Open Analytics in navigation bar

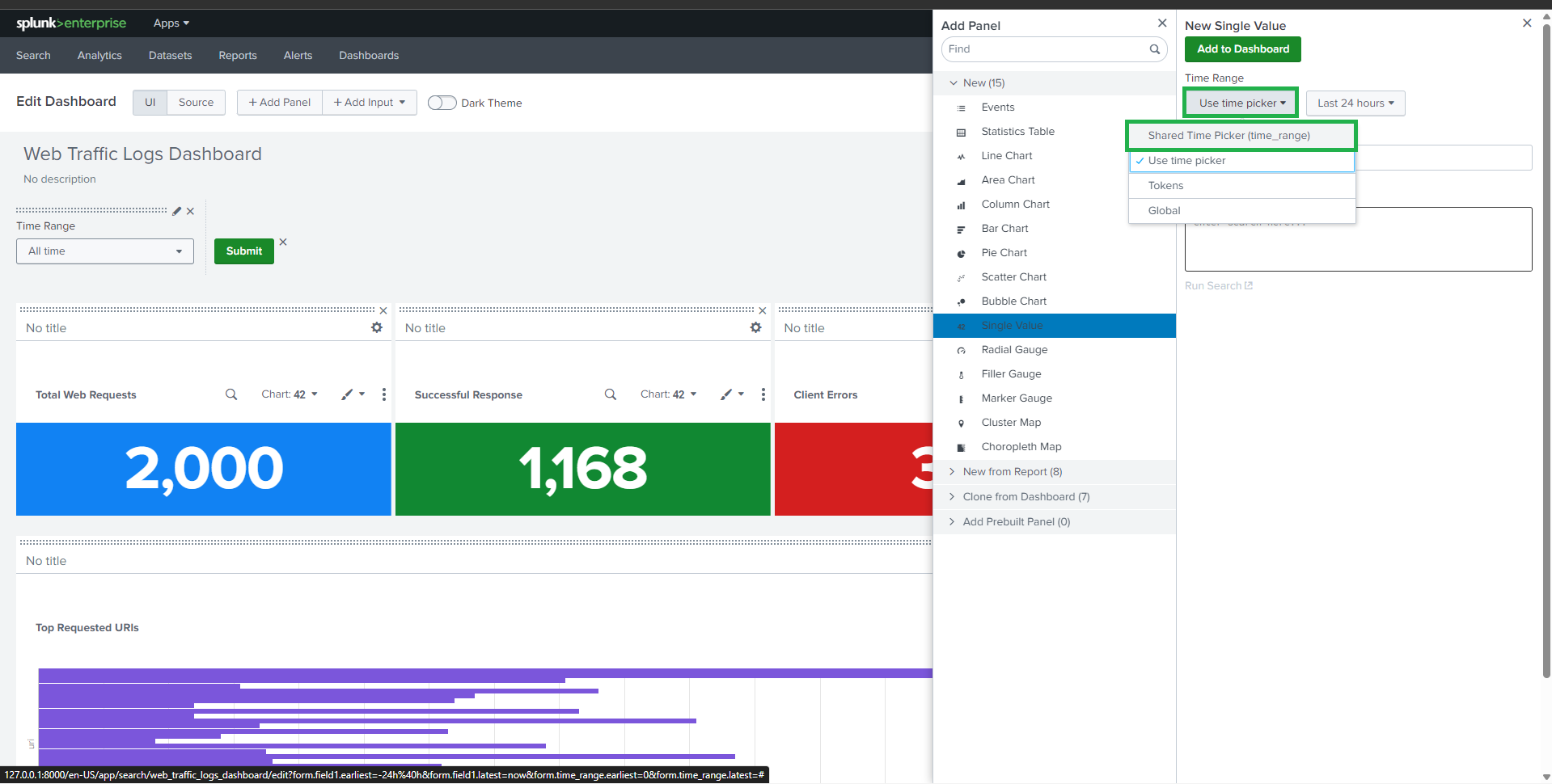pyautogui.click(x=99, y=56)
